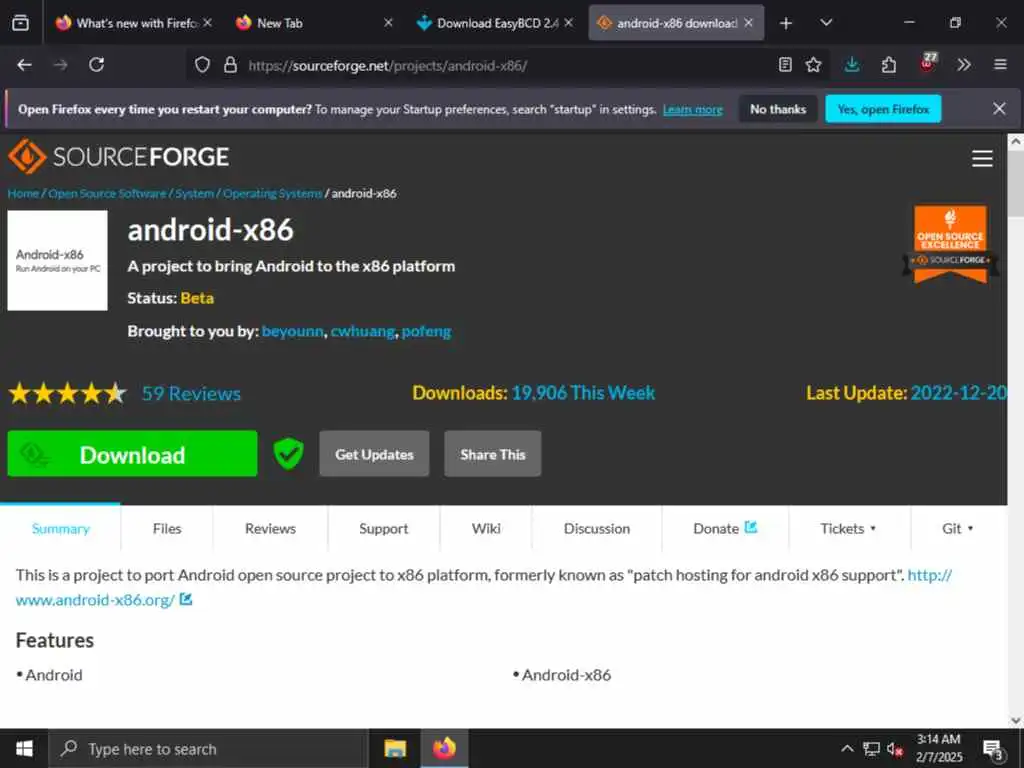
Task: Click the page vertical scrollbar thumb
Action: click(x=1016, y=184)
